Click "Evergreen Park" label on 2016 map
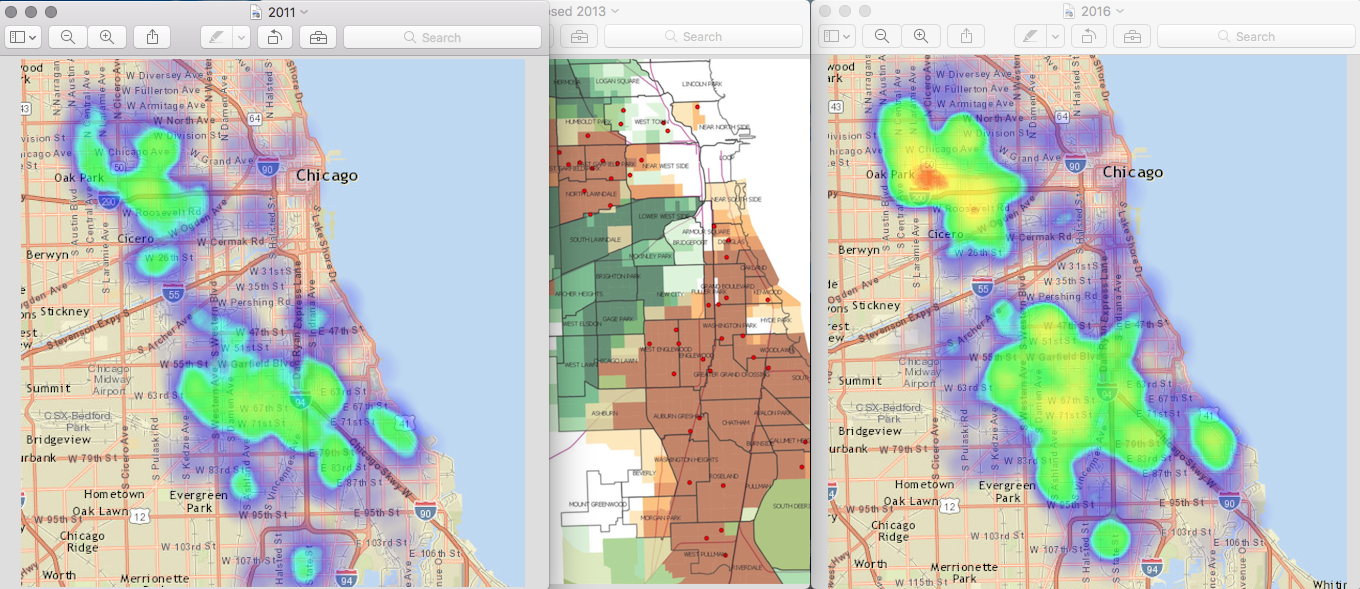 tap(1007, 491)
